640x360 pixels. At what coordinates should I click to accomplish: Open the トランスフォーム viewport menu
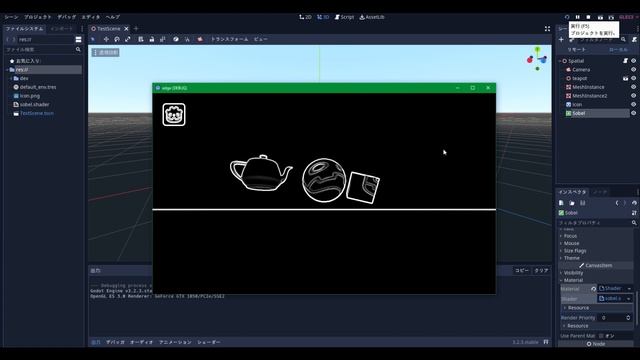point(229,39)
